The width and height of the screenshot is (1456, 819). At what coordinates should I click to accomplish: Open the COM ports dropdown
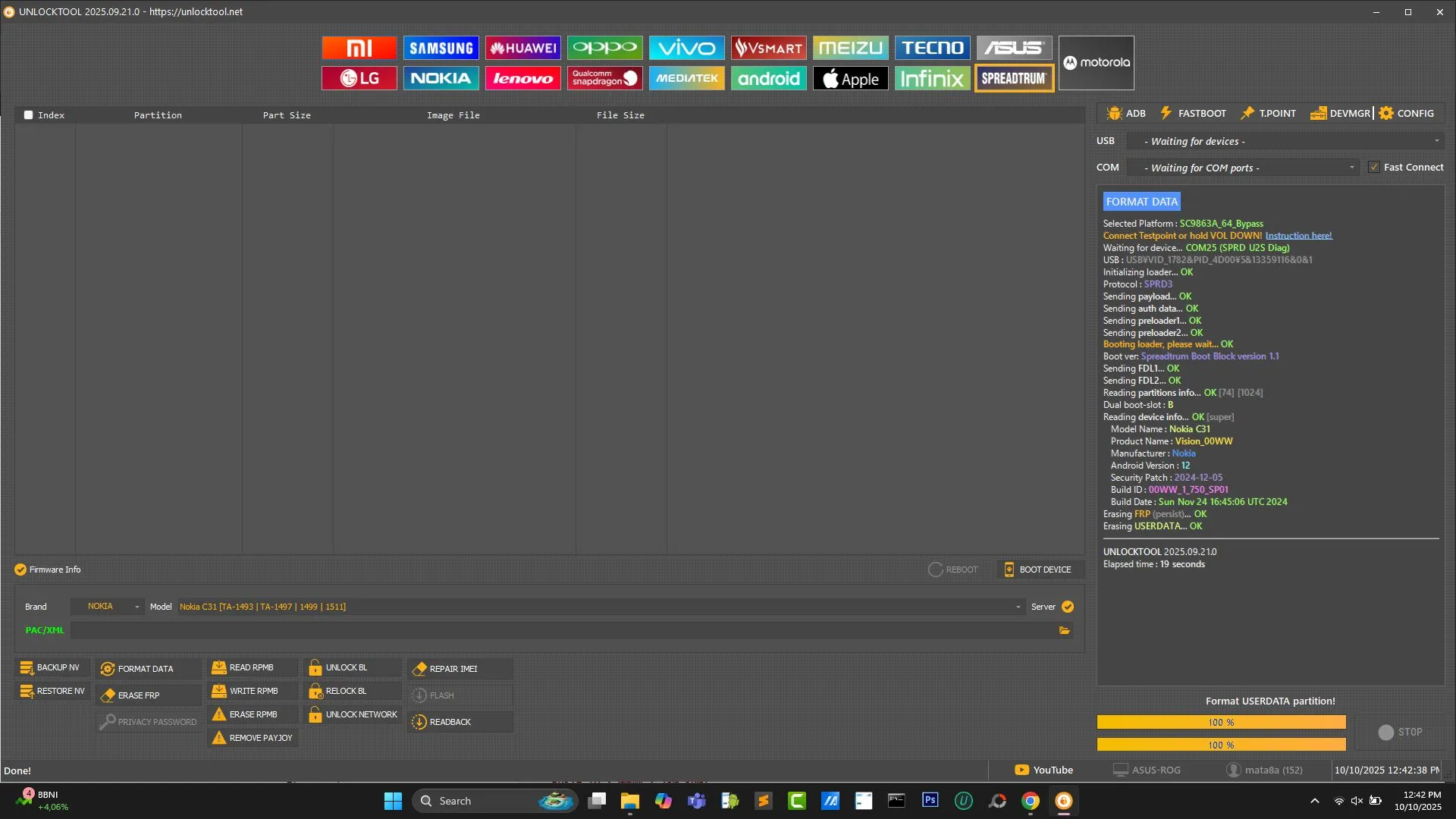tap(1351, 168)
